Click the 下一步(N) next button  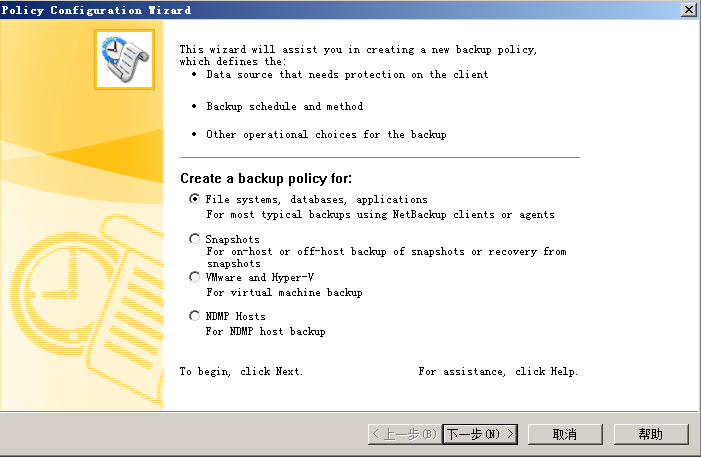(x=480, y=434)
